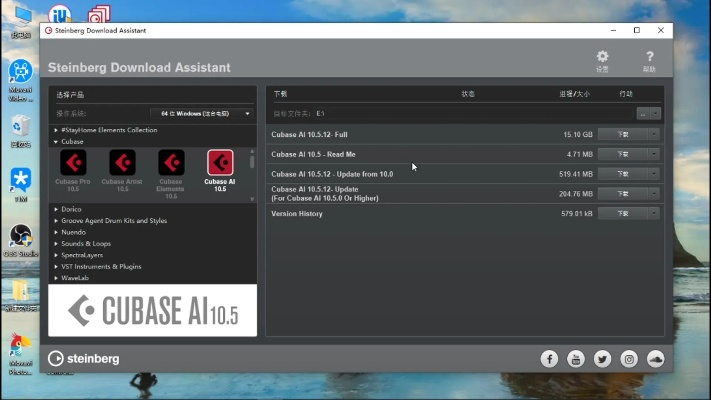Download Cubase AI 10.5 Read Me
The height and width of the screenshot is (400, 711).
(623, 154)
